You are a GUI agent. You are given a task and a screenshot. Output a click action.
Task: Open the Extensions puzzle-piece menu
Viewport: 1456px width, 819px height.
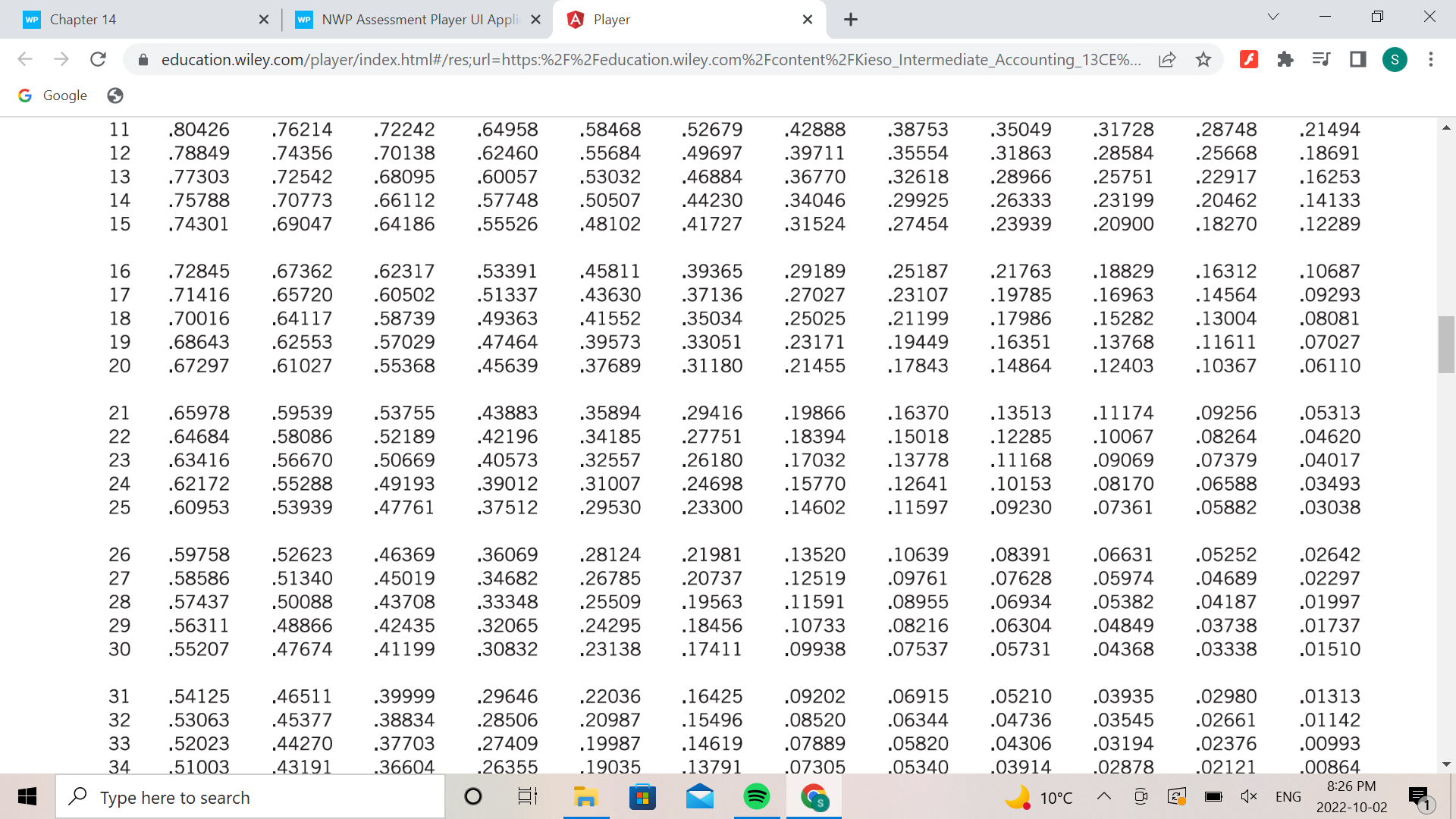pyautogui.click(x=1285, y=59)
